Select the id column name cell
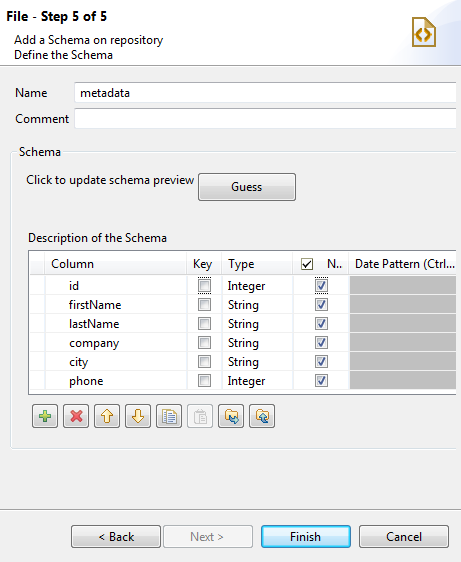461x562 pixels. click(x=116, y=286)
